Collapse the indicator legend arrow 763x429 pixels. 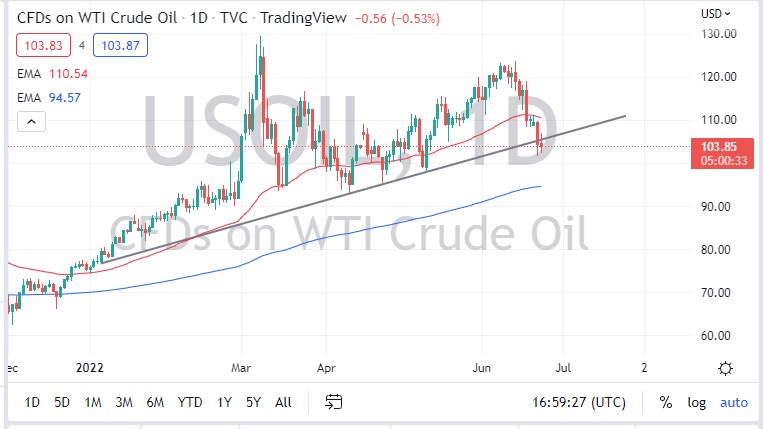[x=31, y=122]
